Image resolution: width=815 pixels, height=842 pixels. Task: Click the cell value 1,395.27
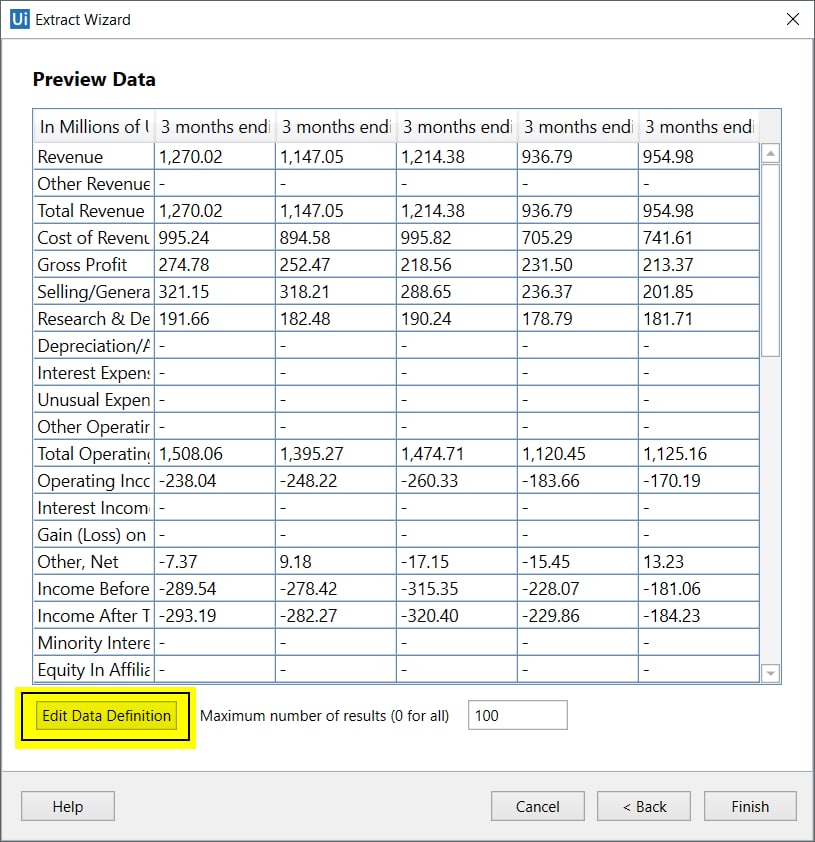pyautogui.click(x=336, y=453)
